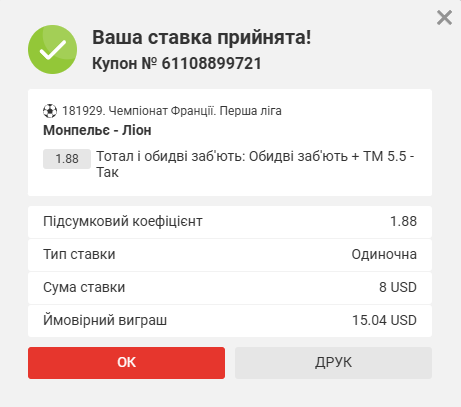Screen dimensions: 461x407
Task: Click the final coefficient value 1.88
Action: pos(403,221)
